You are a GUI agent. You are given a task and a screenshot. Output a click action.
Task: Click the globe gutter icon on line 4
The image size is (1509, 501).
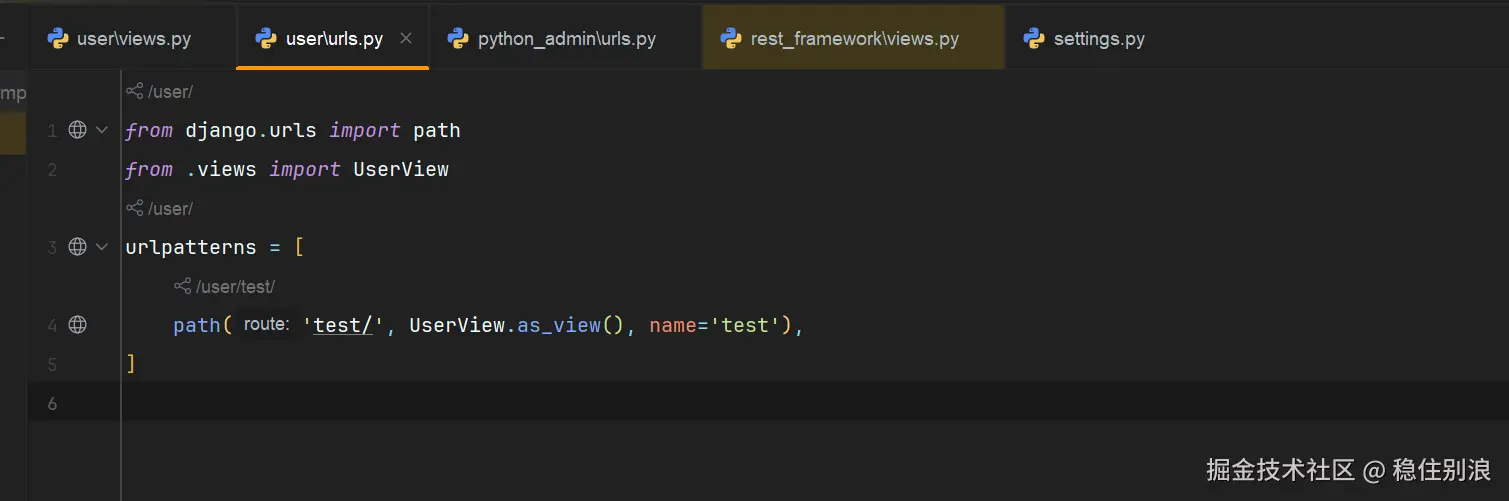(x=77, y=325)
